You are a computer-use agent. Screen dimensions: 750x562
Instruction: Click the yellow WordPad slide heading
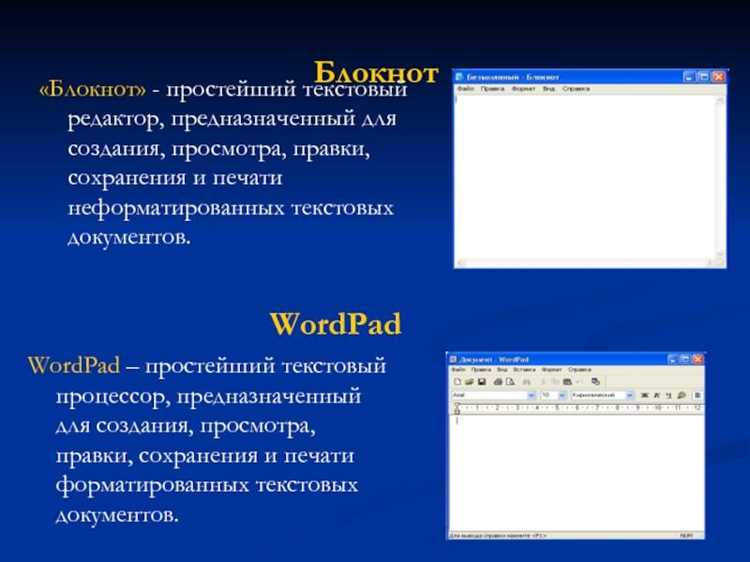point(336,324)
